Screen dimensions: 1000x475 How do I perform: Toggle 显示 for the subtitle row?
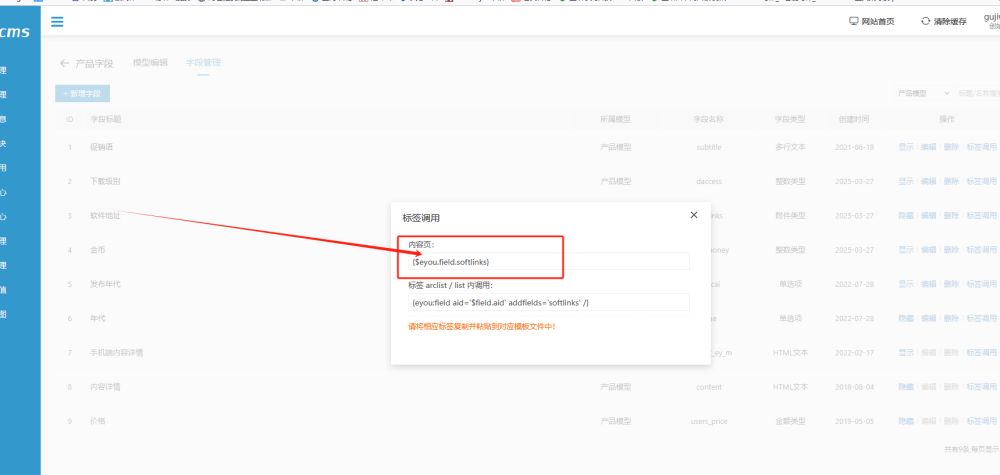pyautogui.click(x=906, y=147)
